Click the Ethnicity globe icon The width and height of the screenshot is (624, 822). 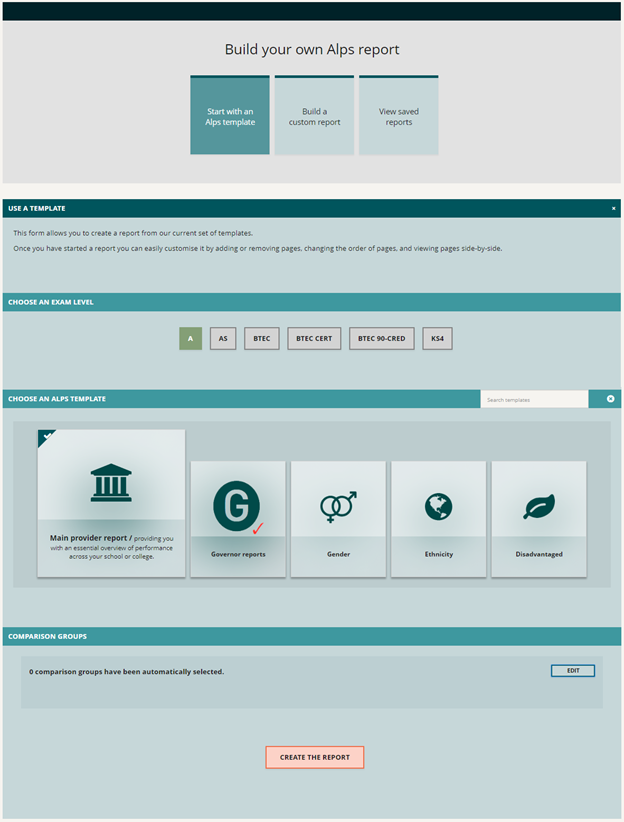coord(438,507)
